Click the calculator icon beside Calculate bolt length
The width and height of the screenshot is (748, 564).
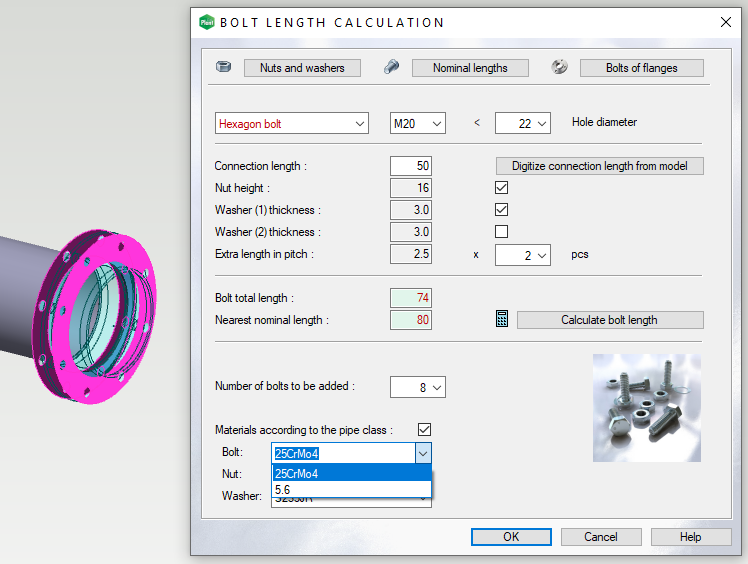(502, 320)
